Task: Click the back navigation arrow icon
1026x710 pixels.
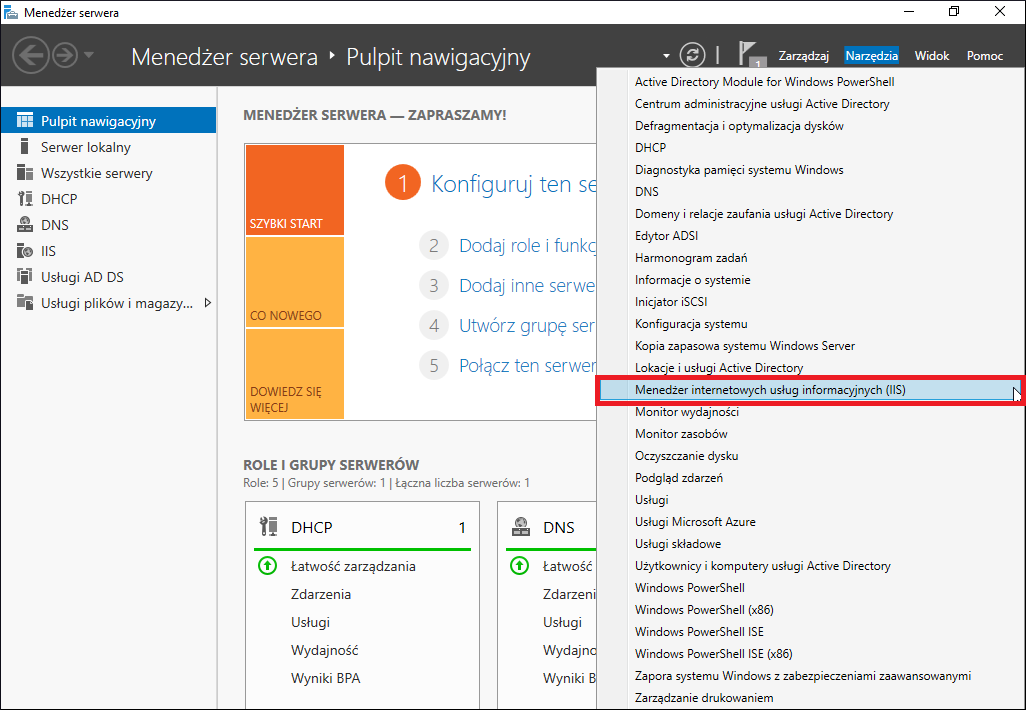Action: (31, 55)
